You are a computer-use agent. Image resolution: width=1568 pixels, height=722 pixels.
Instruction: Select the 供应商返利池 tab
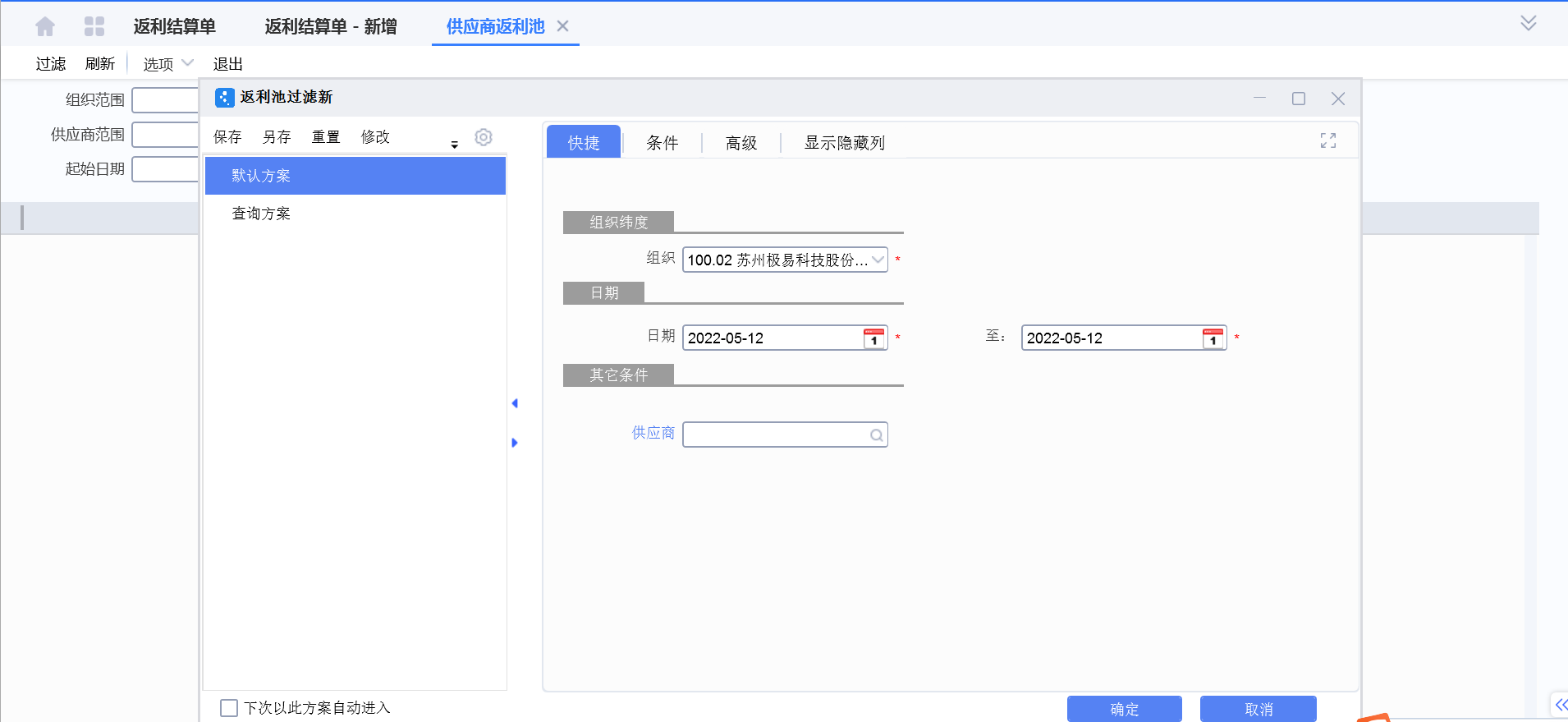[496, 27]
